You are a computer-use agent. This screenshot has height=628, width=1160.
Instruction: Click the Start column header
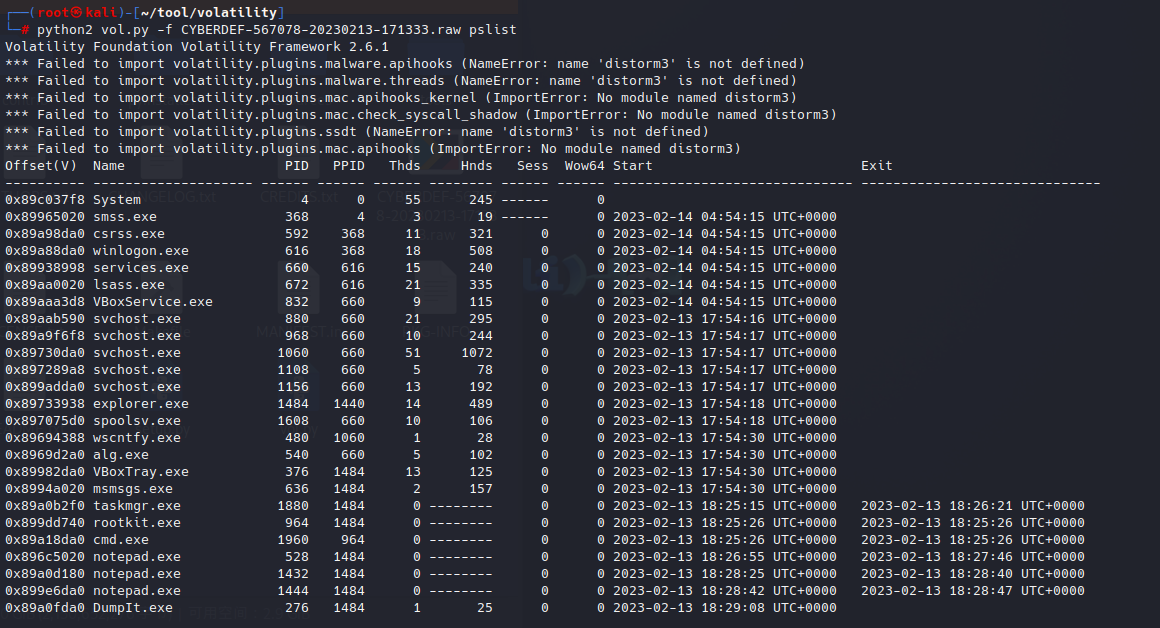tap(632, 165)
